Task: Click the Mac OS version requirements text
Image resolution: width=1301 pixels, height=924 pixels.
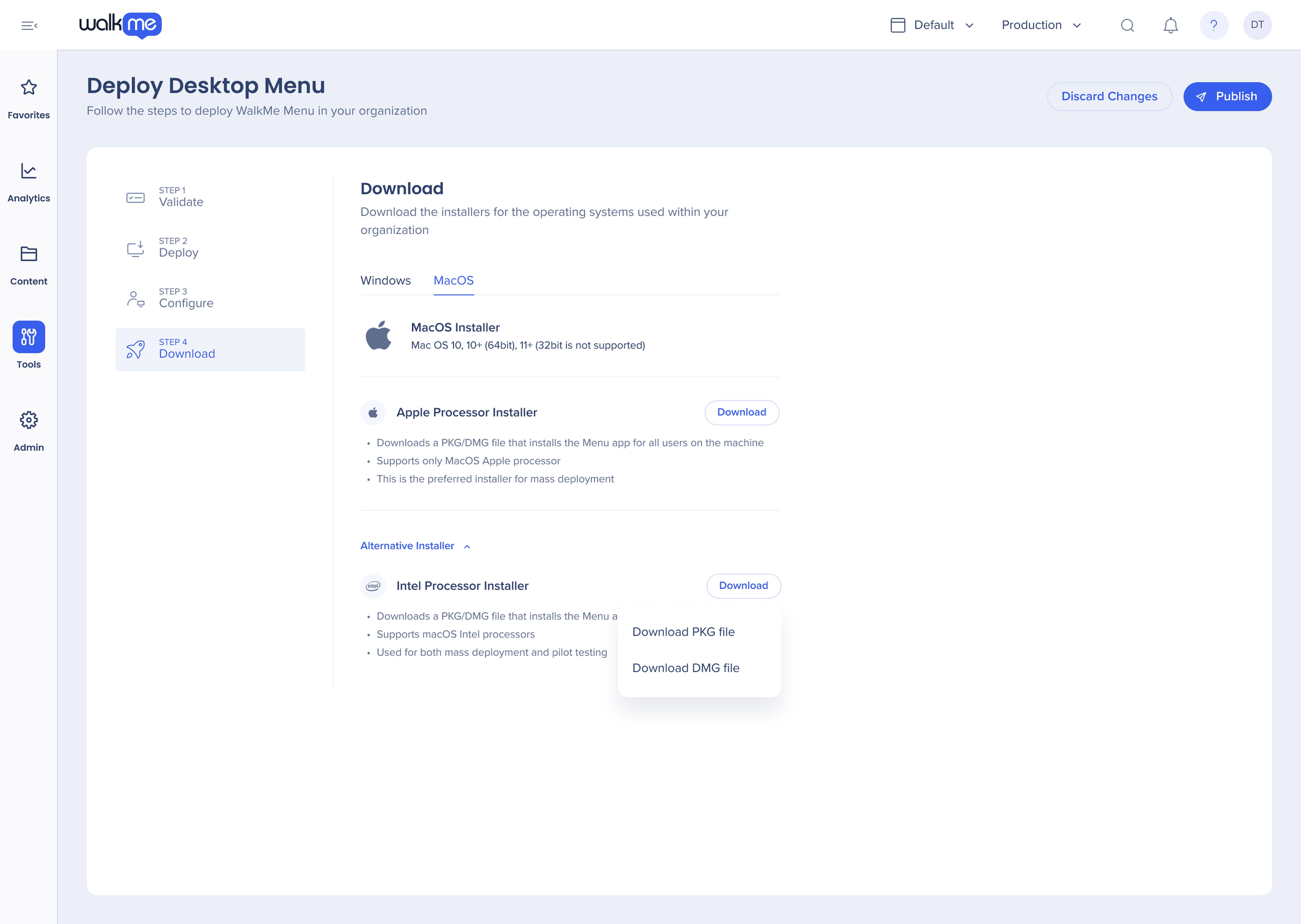Action: [528, 345]
